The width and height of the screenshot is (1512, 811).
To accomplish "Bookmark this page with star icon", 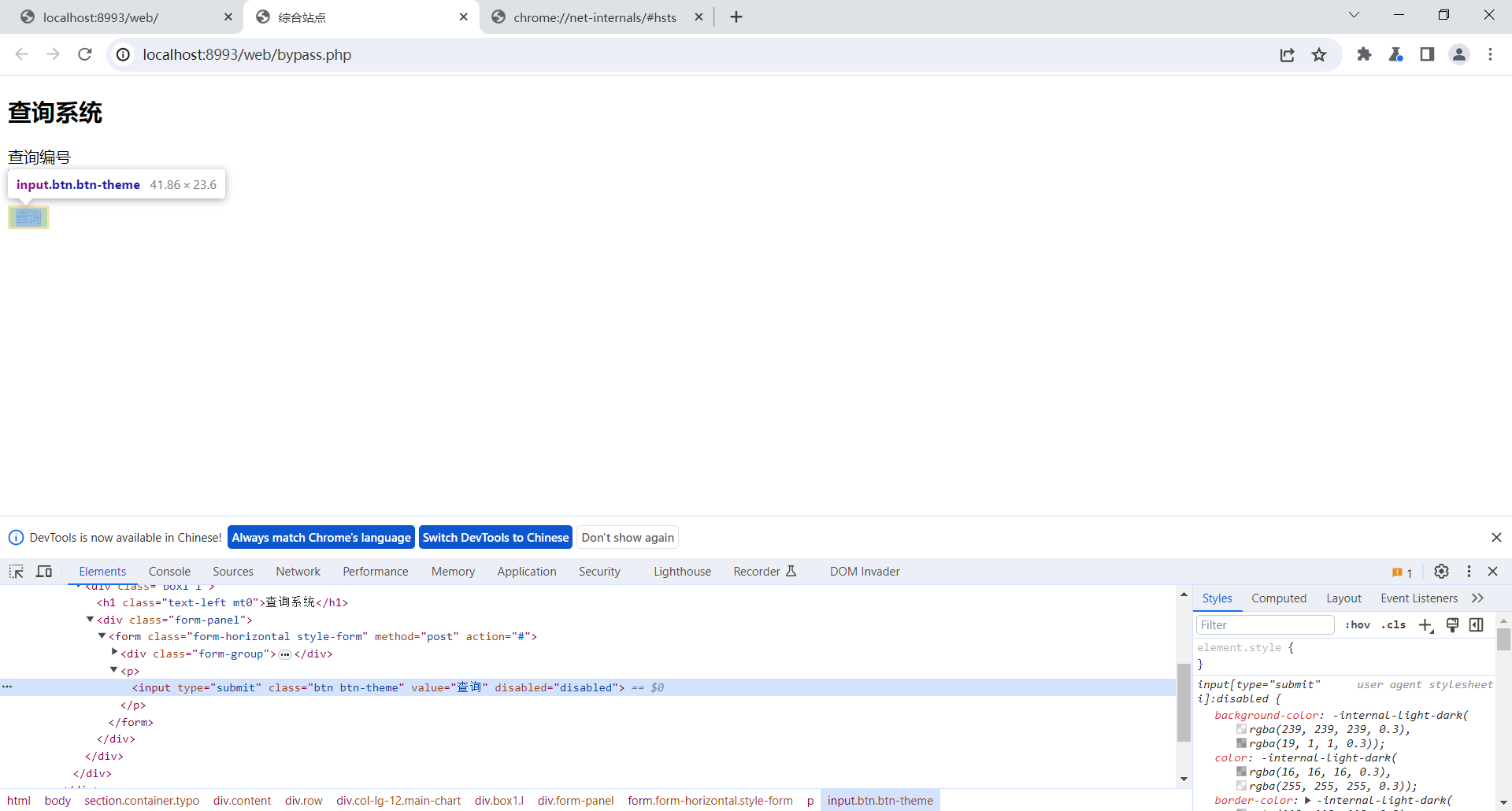I will point(1319,54).
